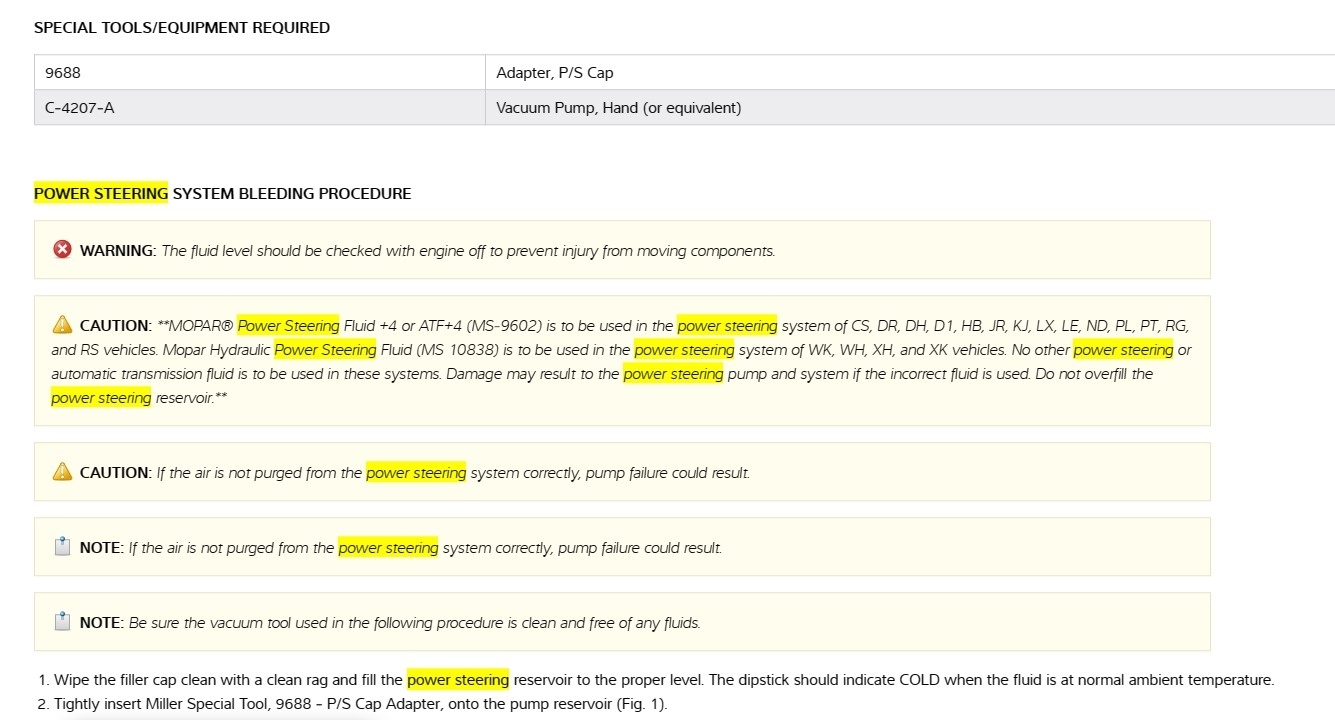
Task: Click highlighted "power steering" before "pump and system"
Action: click(x=673, y=374)
